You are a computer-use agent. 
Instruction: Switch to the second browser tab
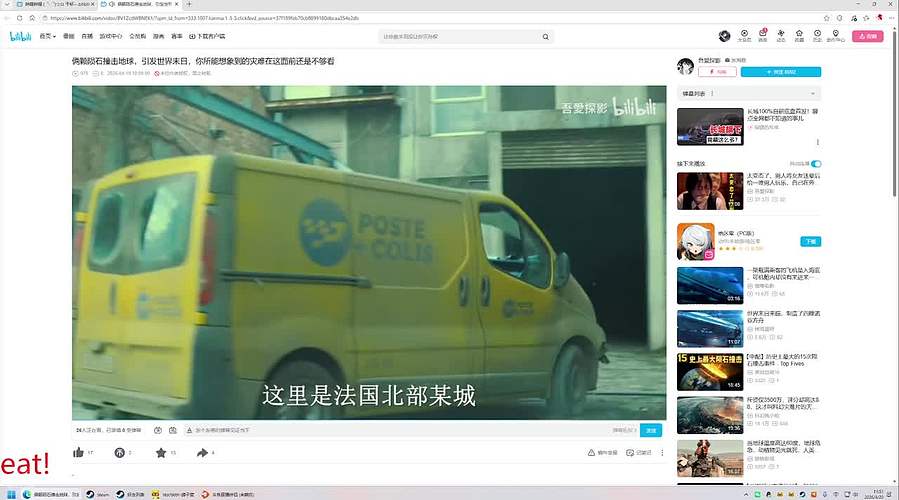[x=140, y=4]
